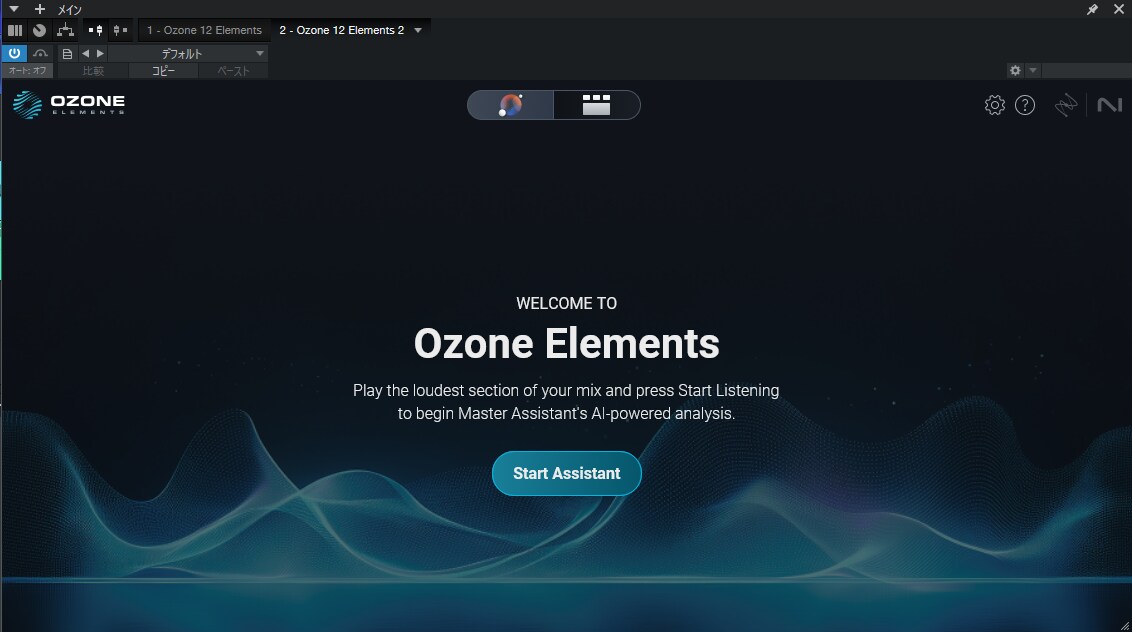
Task: Open the dropdown arrow beside Ozone 12 Elements 2
Action: click(418, 30)
